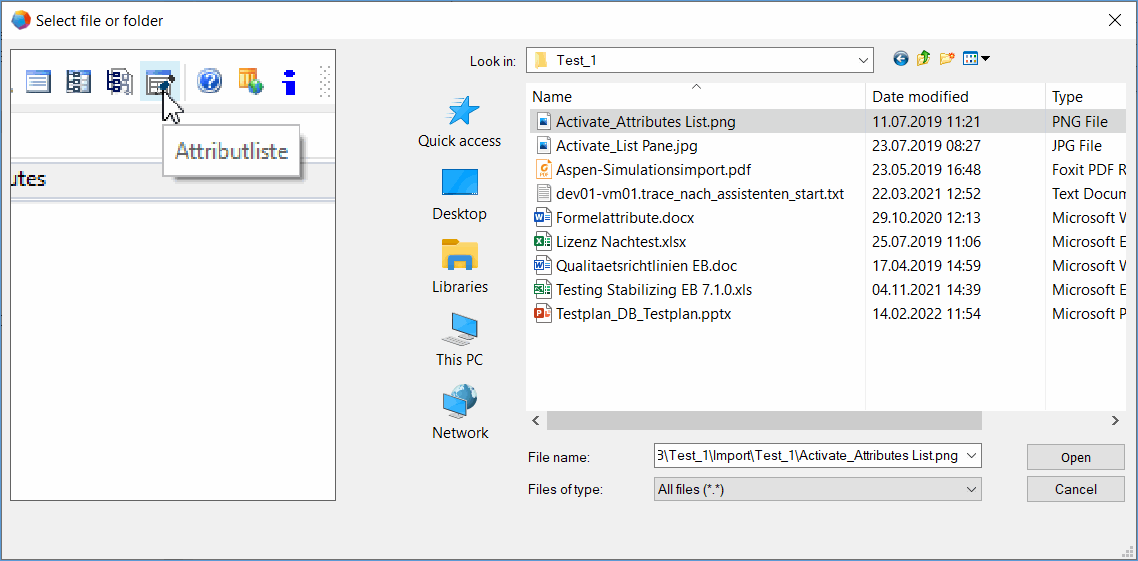The width and height of the screenshot is (1138, 561).
Task: Open Libraries from the places bar
Action: coord(459,268)
